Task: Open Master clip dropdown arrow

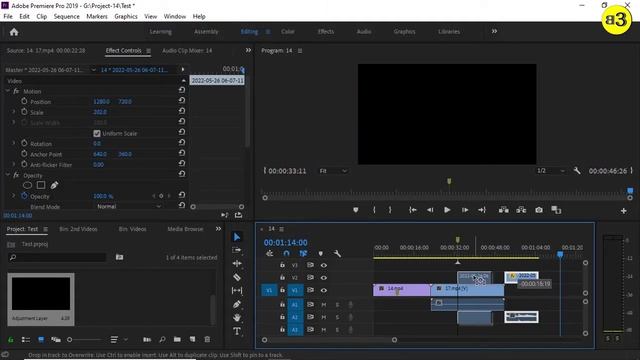Action: [93, 70]
